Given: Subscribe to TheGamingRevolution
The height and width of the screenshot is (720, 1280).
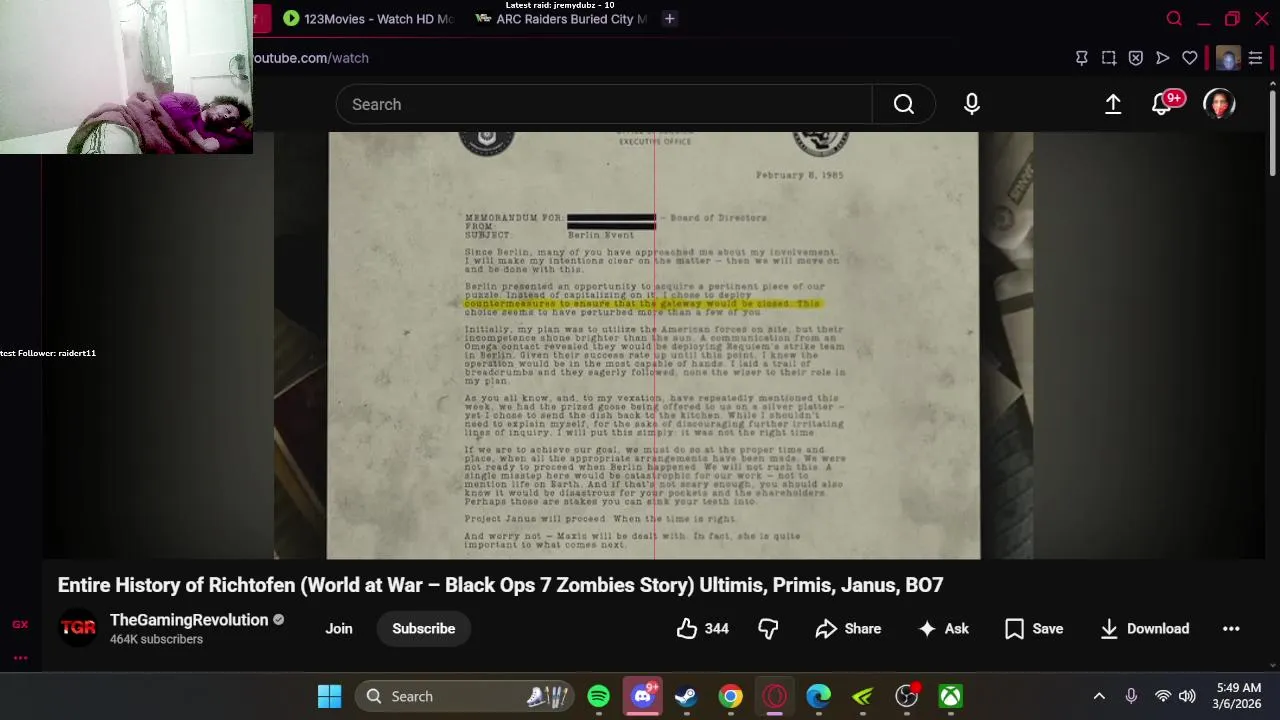Looking at the screenshot, I should 424,629.
